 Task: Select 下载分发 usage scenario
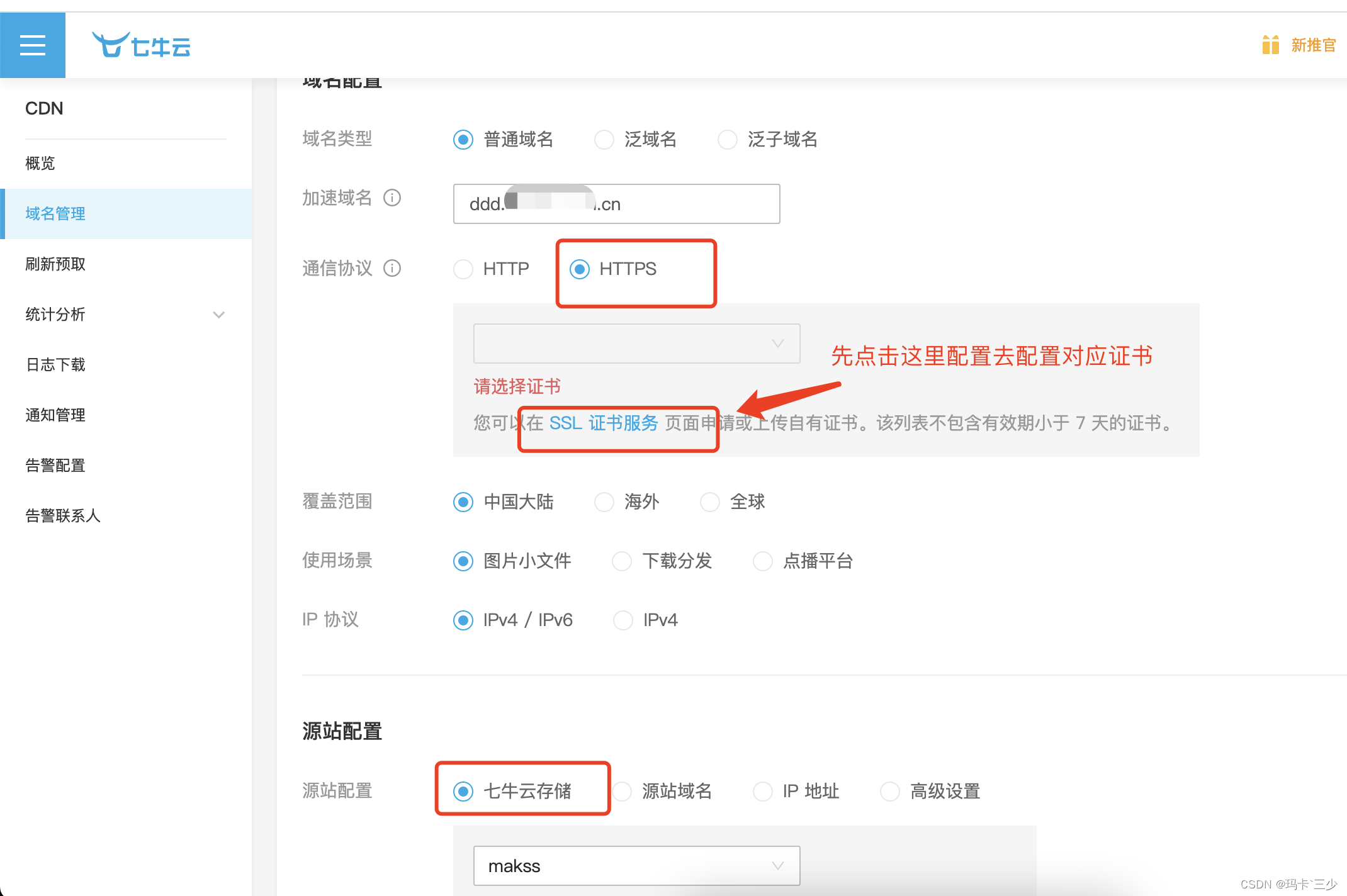click(622, 561)
